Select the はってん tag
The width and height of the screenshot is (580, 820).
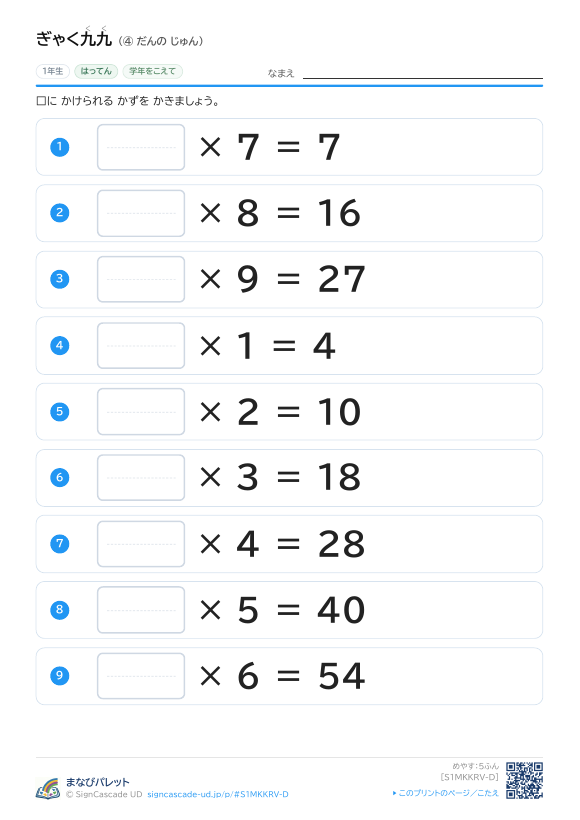(96, 71)
